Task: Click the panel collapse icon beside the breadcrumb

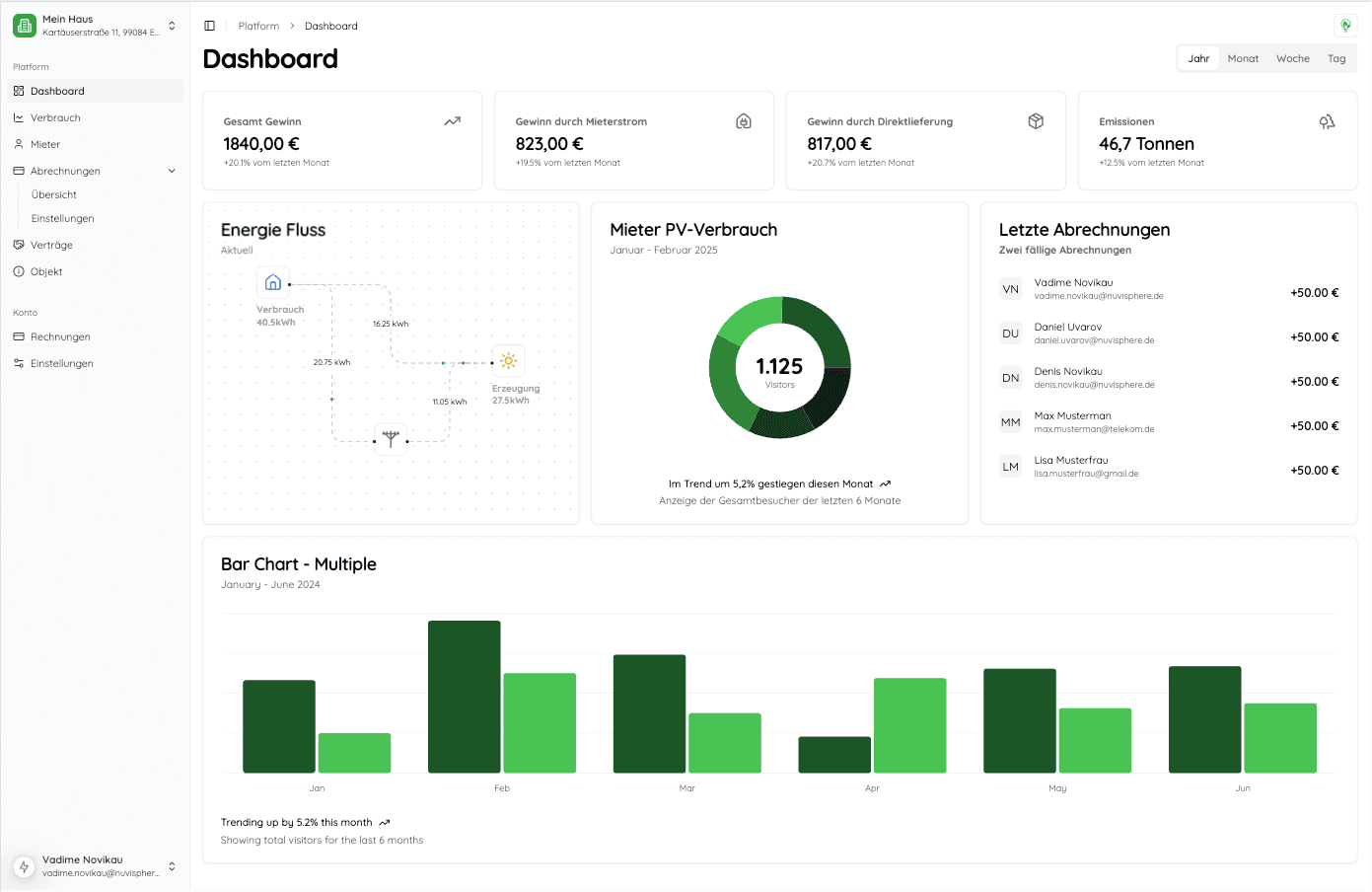Action: (209, 25)
